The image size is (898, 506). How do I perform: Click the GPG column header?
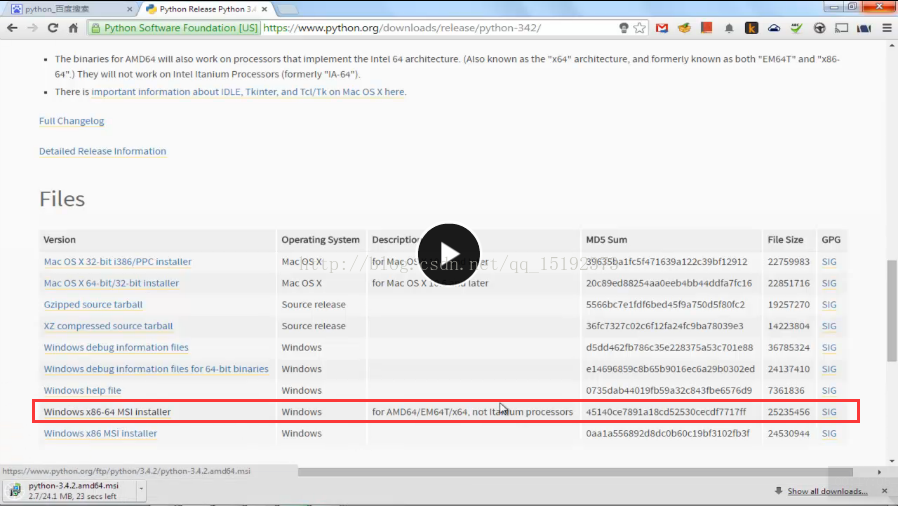[831, 240]
